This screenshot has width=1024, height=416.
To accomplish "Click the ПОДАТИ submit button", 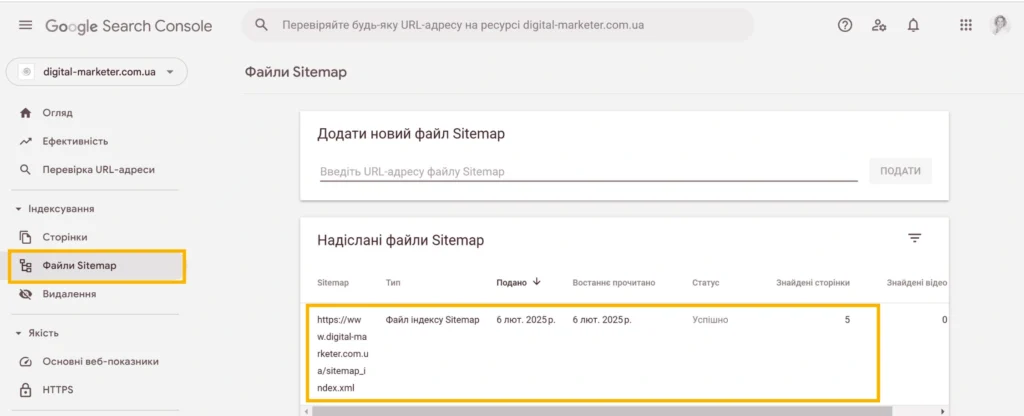I will click(901, 171).
